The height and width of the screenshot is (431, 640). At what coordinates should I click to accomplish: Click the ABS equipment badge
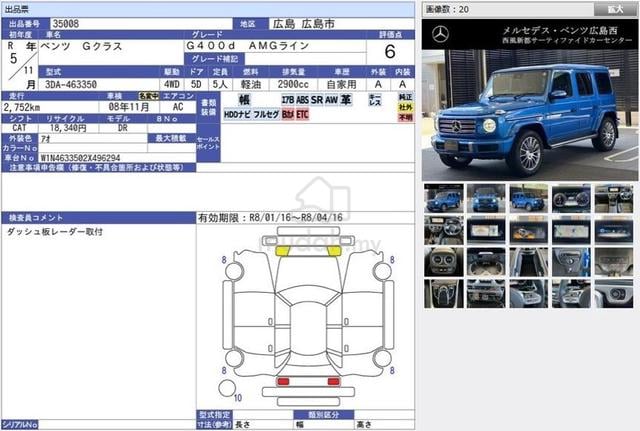(x=302, y=100)
